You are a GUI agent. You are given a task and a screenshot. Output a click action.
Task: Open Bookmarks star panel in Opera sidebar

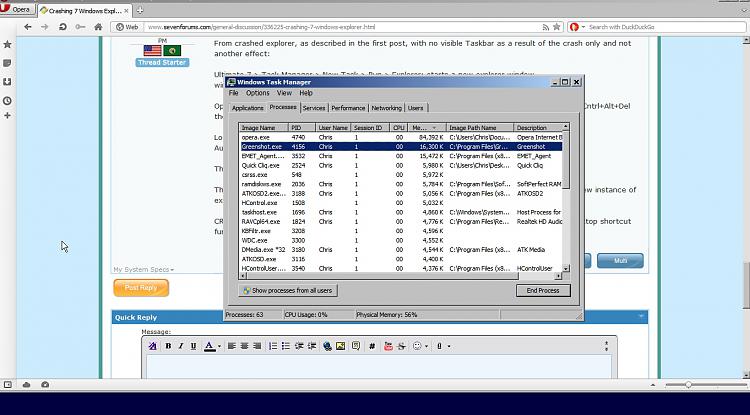click(x=7, y=44)
